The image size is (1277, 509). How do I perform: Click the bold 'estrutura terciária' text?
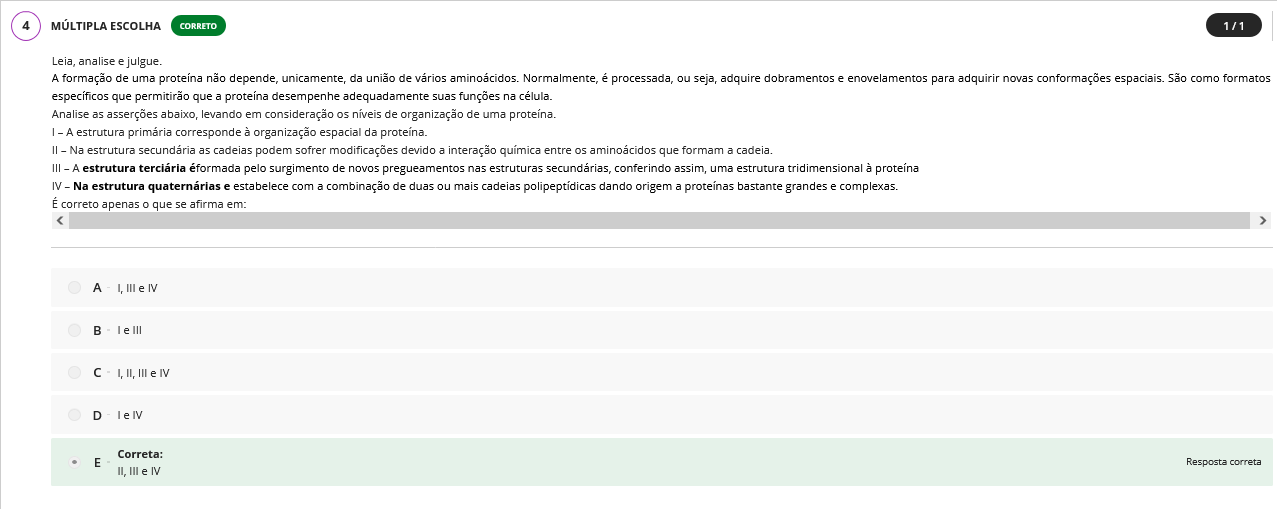click(x=140, y=168)
